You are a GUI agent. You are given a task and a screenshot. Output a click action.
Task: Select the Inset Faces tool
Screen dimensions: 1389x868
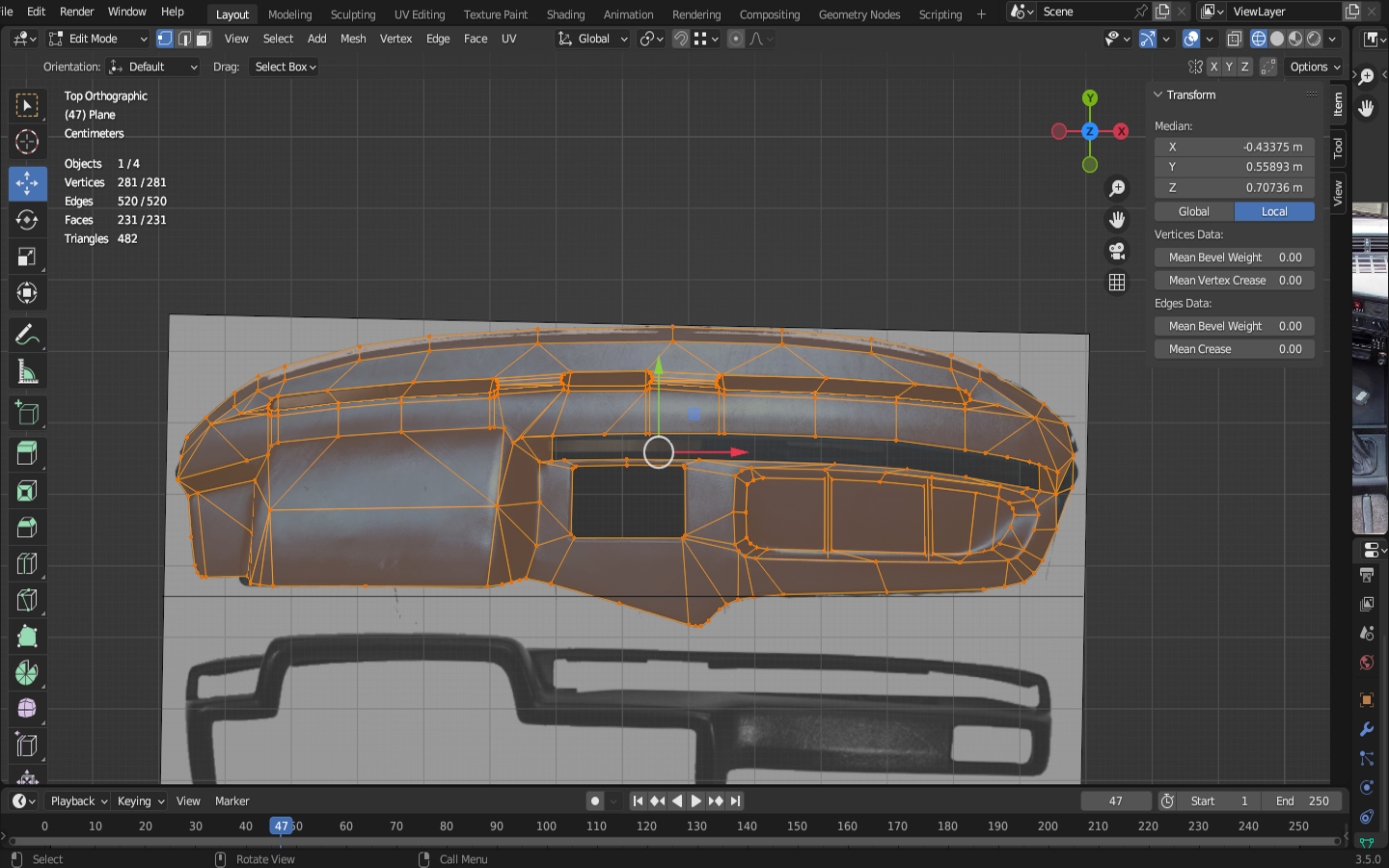(27, 491)
